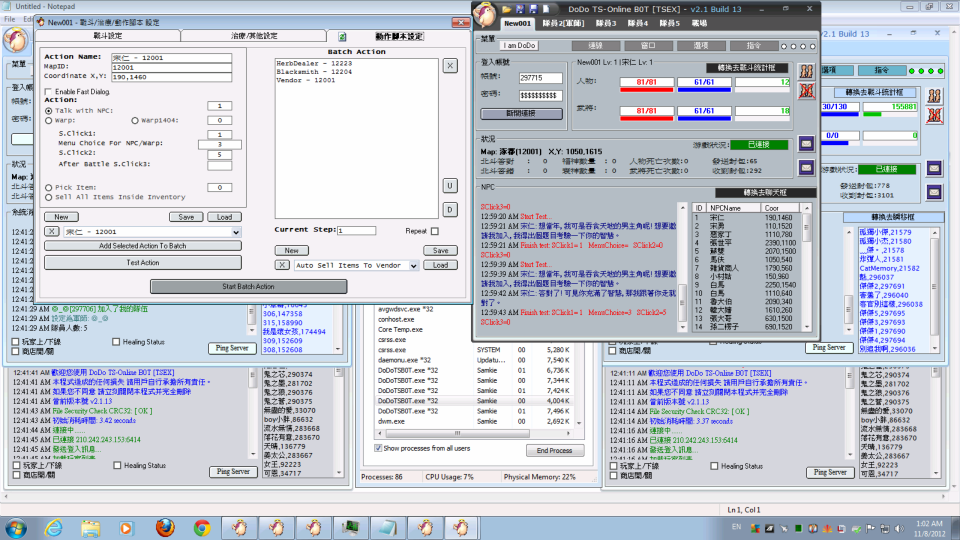Screen dimensions: 960x540
Task: Toggle the Repeat checkbox for batch action
Action: click(x=435, y=231)
